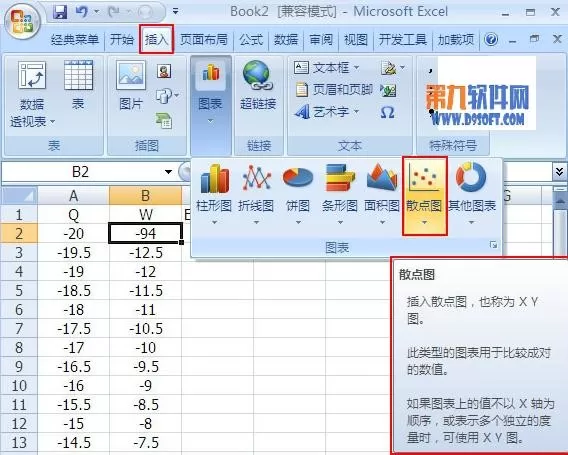Switch to the 数据 tab

coord(286,39)
